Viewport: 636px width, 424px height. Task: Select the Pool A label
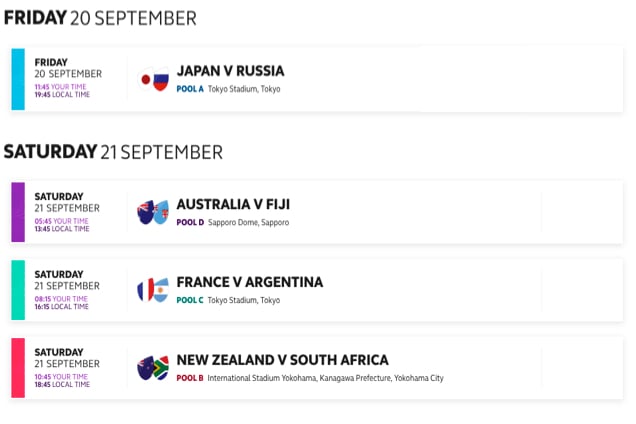(x=190, y=89)
